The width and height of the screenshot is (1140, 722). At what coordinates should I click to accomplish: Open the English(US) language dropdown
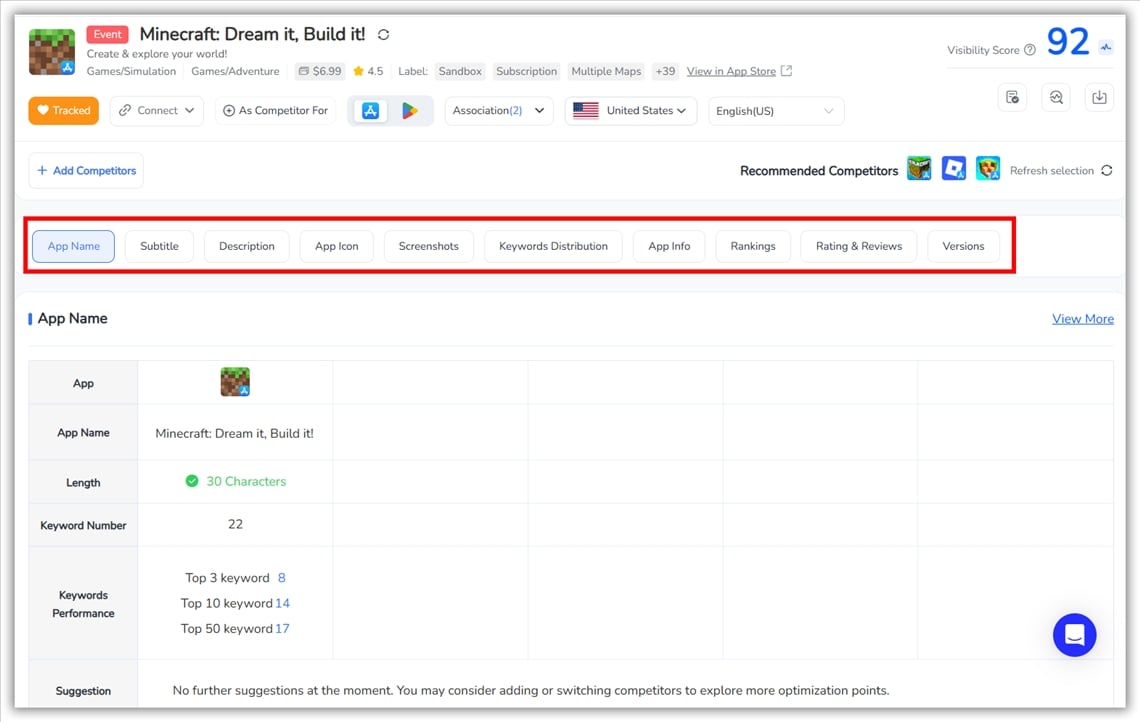(x=775, y=111)
